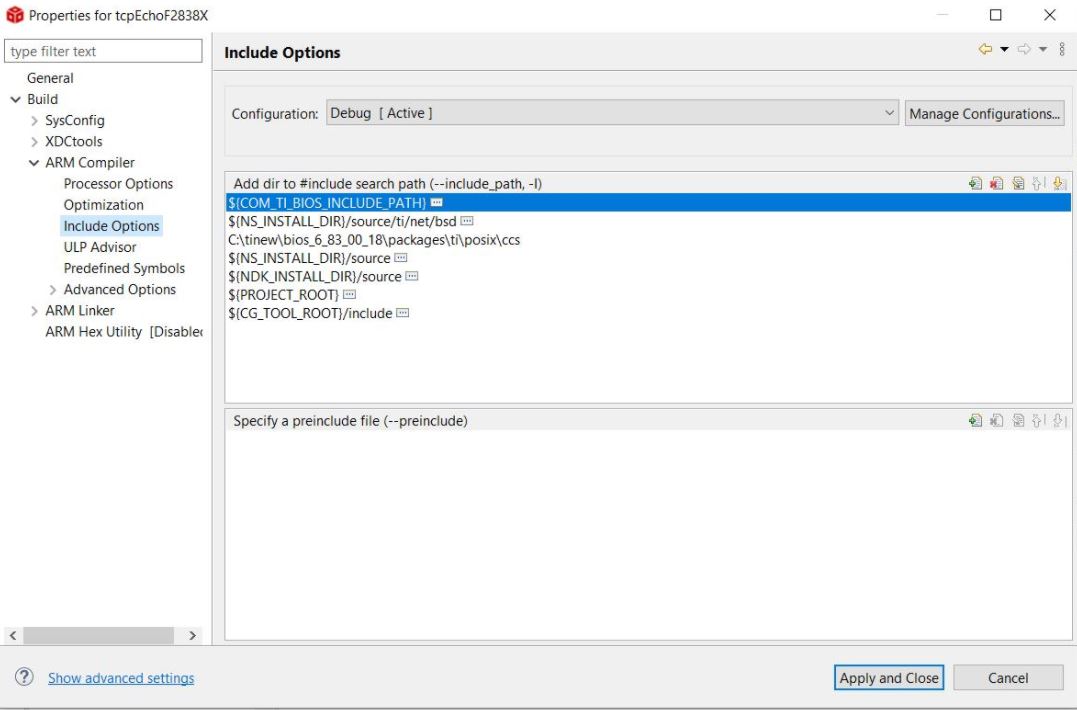Click the tree scrollbar right arrow
This screenshot has height=710, width=1077.
coord(192,635)
